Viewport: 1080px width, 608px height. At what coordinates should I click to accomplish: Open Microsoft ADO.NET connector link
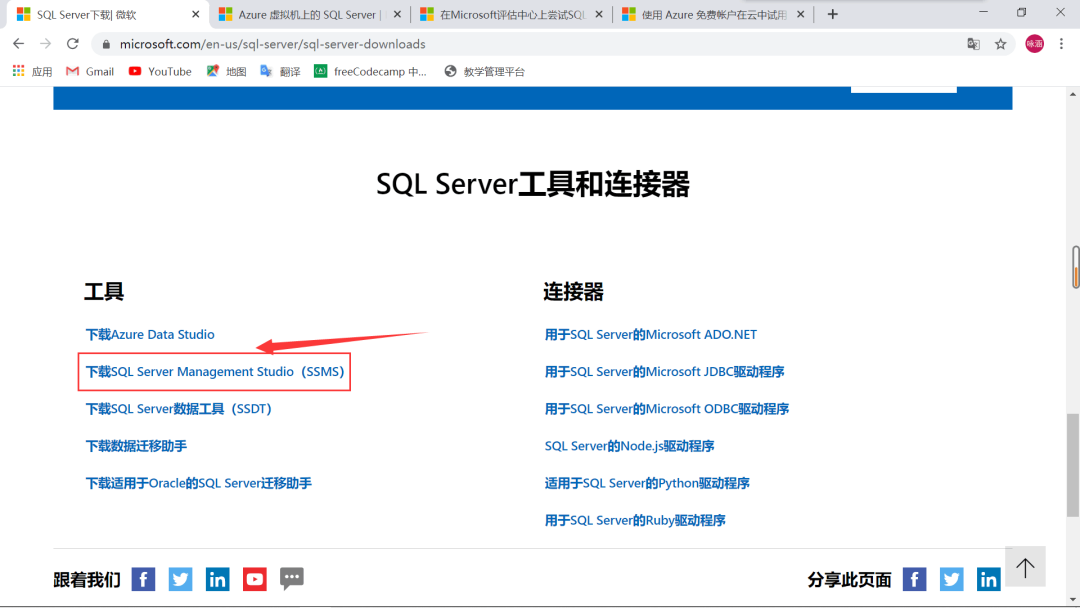tap(650, 335)
